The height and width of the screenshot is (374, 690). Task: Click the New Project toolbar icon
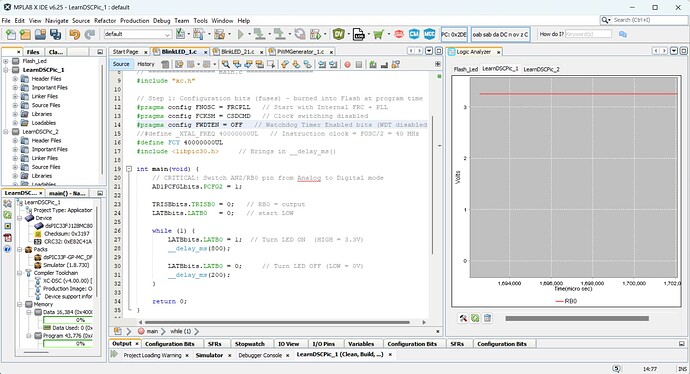tap(26, 34)
